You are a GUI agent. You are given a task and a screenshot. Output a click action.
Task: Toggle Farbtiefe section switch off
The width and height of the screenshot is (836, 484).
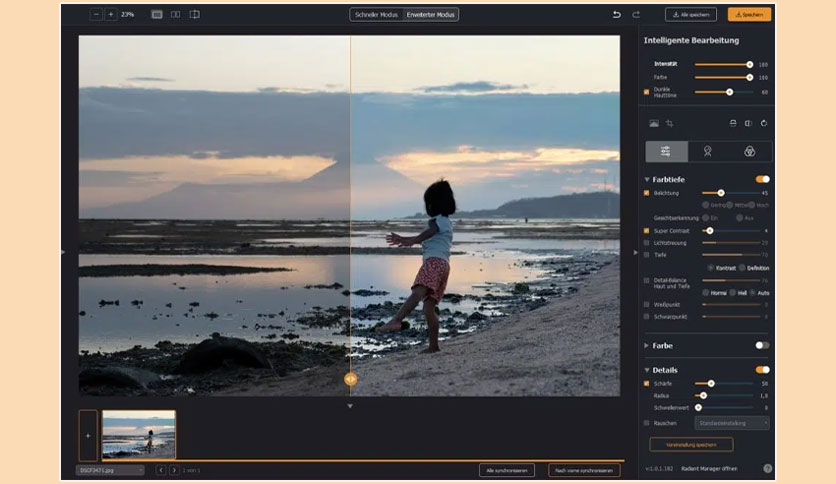pos(762,179)
